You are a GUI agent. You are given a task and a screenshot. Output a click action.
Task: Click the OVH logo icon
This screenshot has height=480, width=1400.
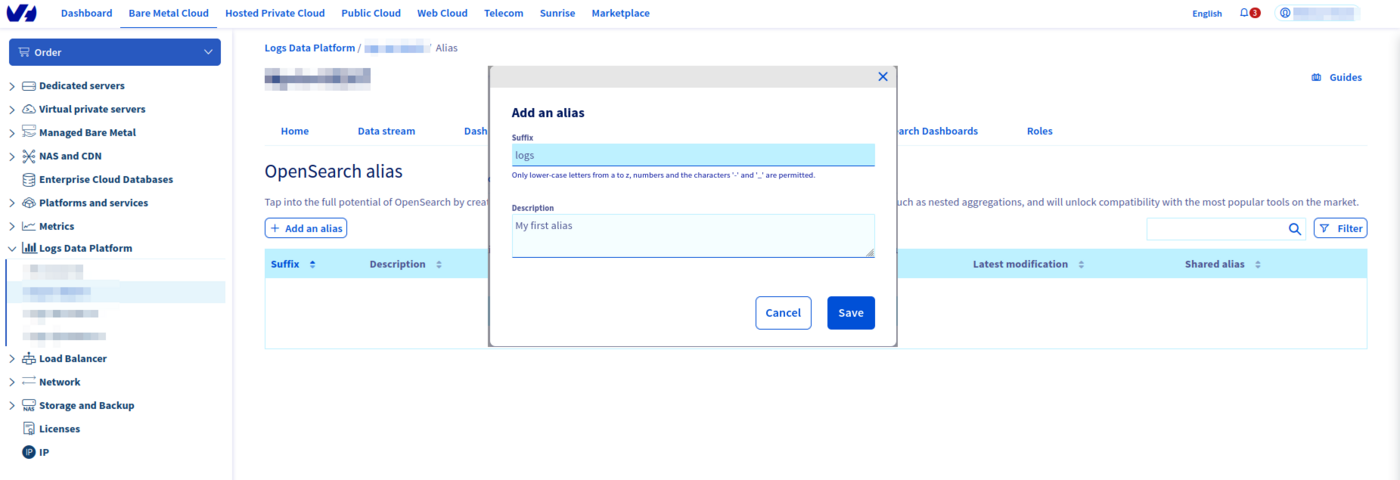(20, 13)
